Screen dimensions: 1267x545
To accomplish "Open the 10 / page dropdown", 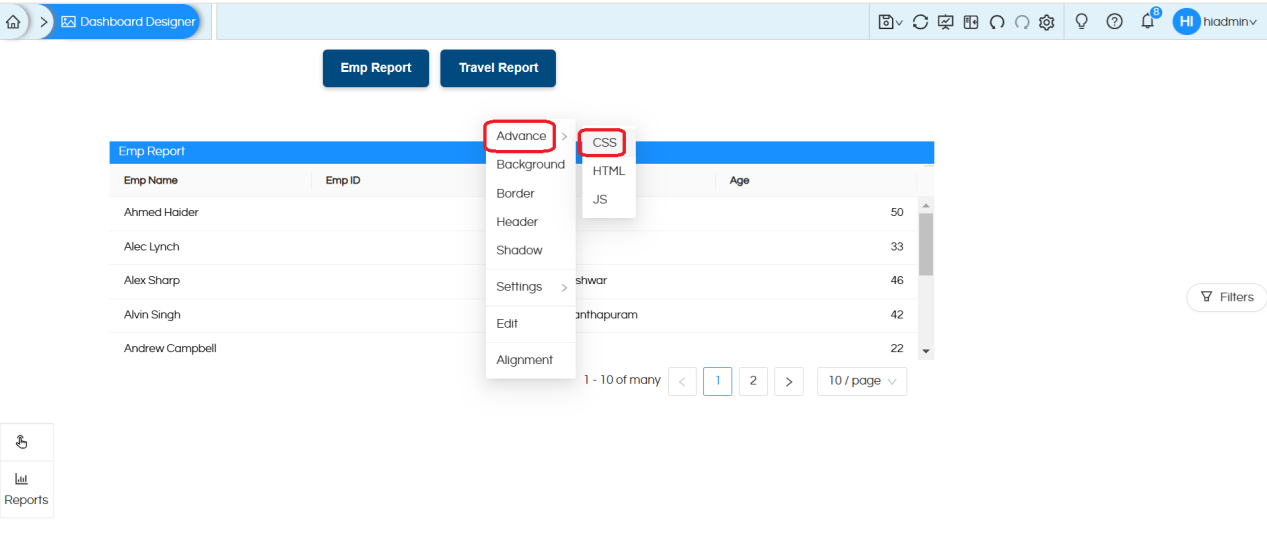I will pyautogui.click(x=862, y=381).
